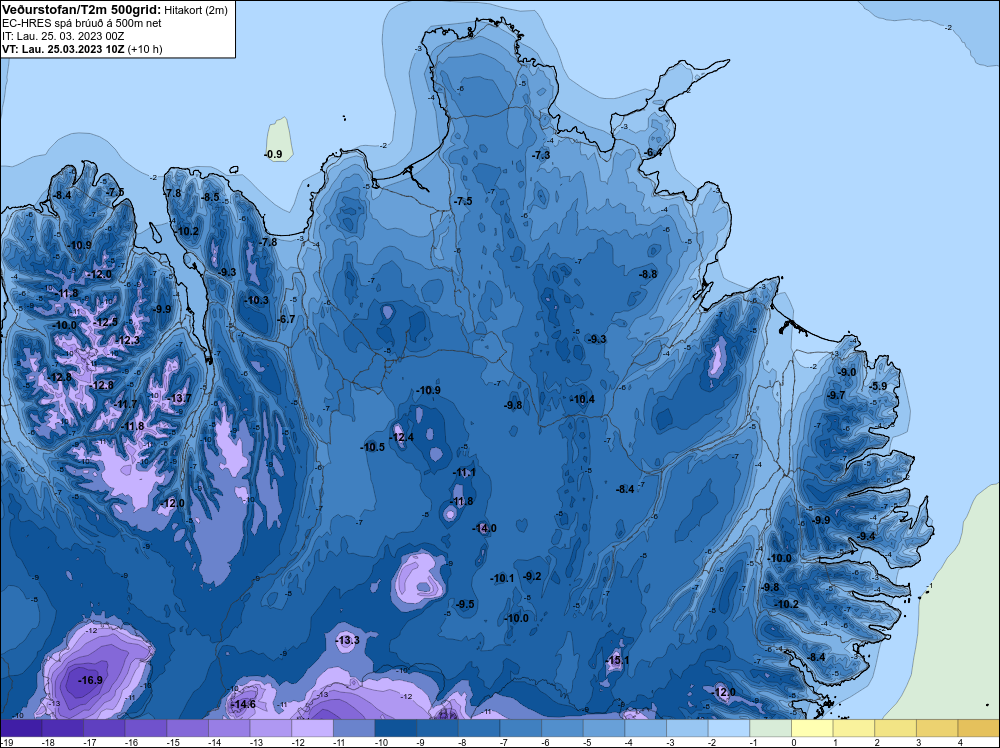The height and width of the screenshot is (748, 1000).
Task: Click the -8.8 temperature value
Action: tap(648, 274)
